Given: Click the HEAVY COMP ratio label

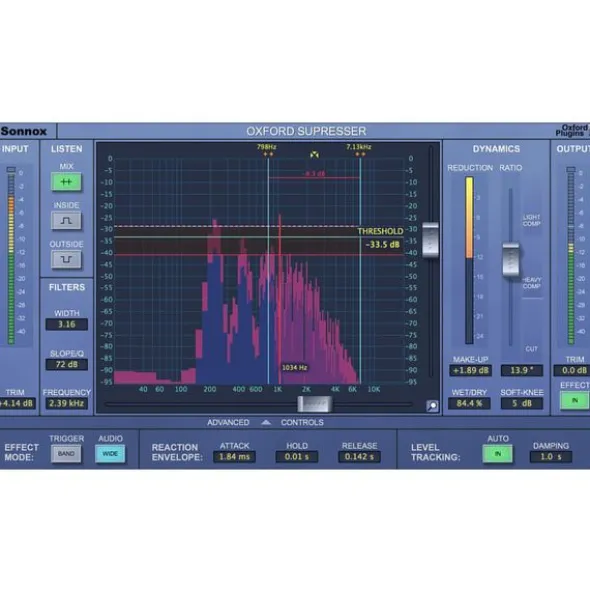Looking at the screenshot, I should coord(532,283).
